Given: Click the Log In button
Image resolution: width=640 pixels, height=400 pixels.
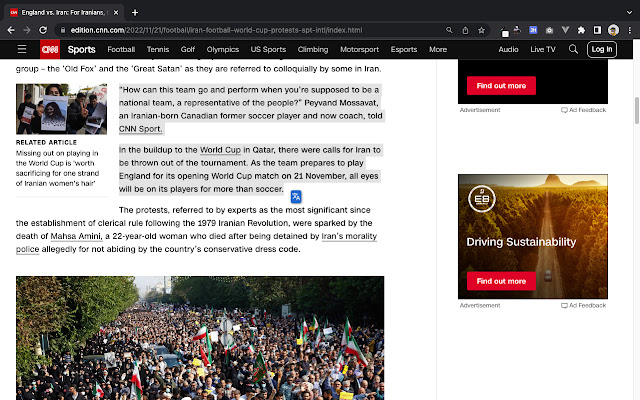Looking at the screenshot, I should 602,49.
